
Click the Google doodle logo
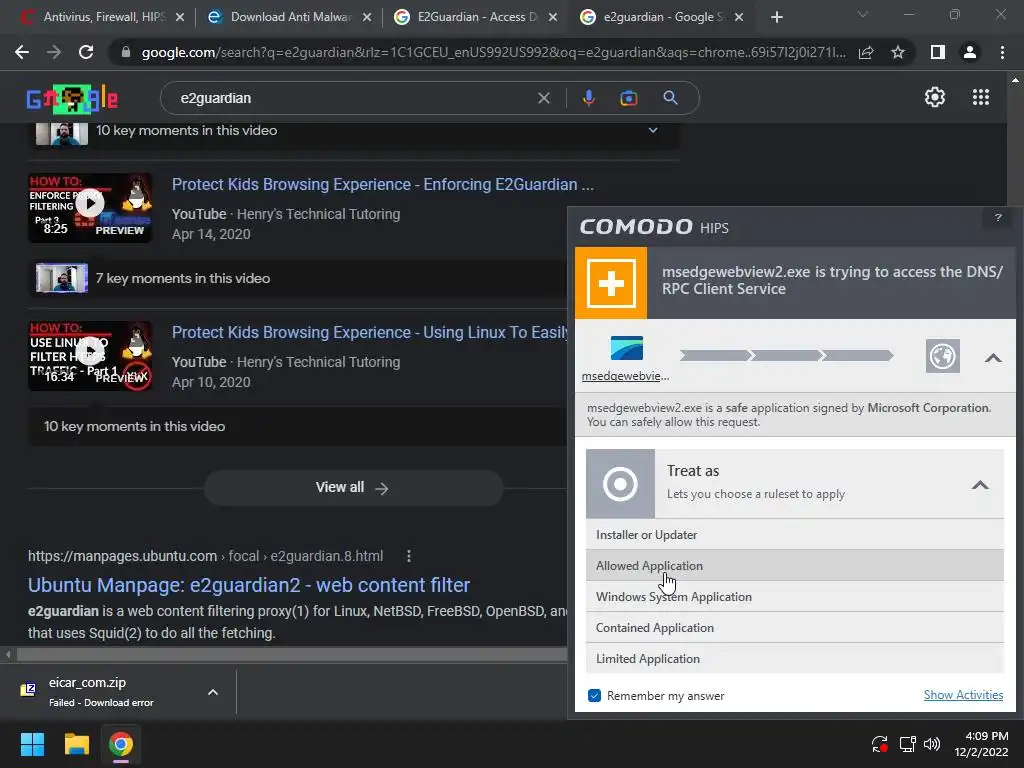(72, 99)
